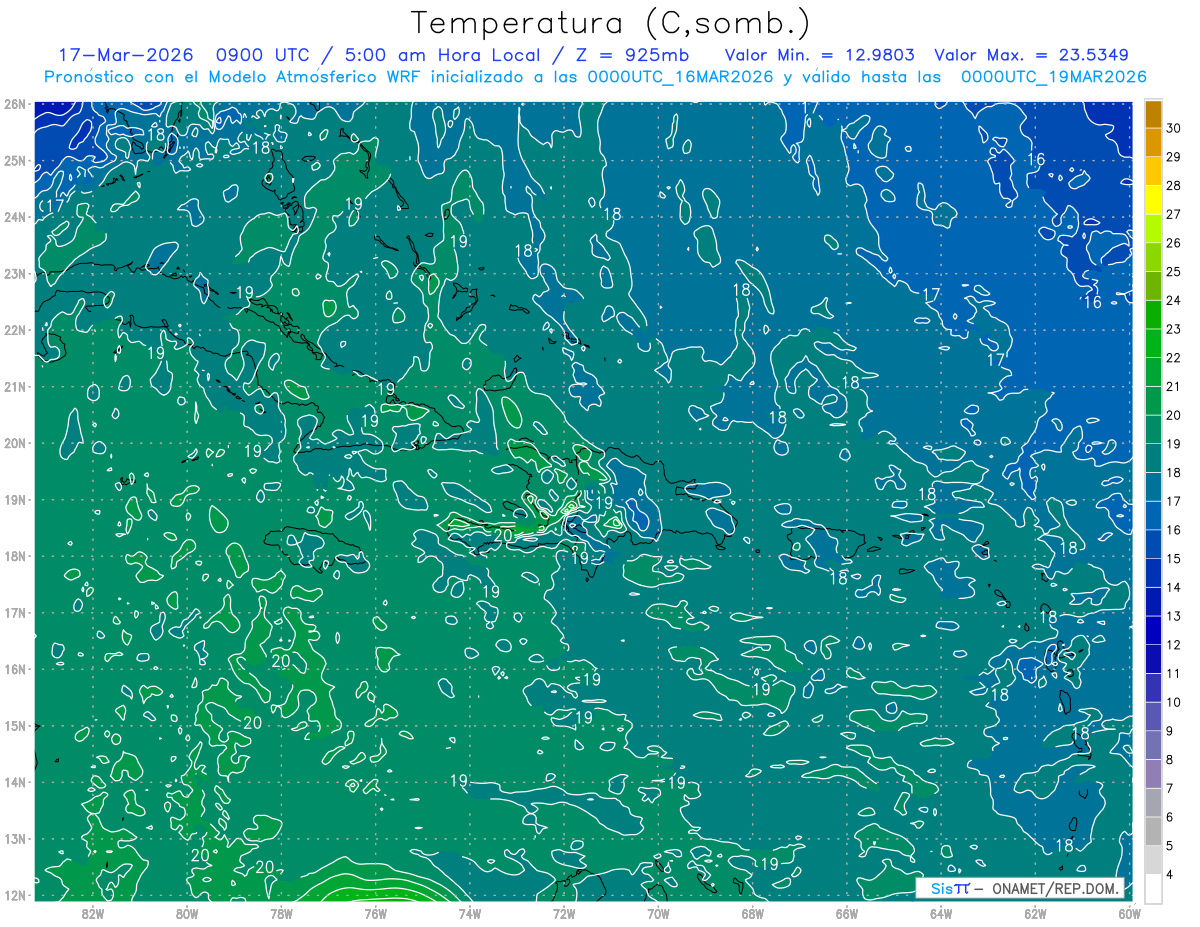Screen dimensions: 1200x927
Task: Click the 23N latitude axis label
Action: click(x=15, y=274)
